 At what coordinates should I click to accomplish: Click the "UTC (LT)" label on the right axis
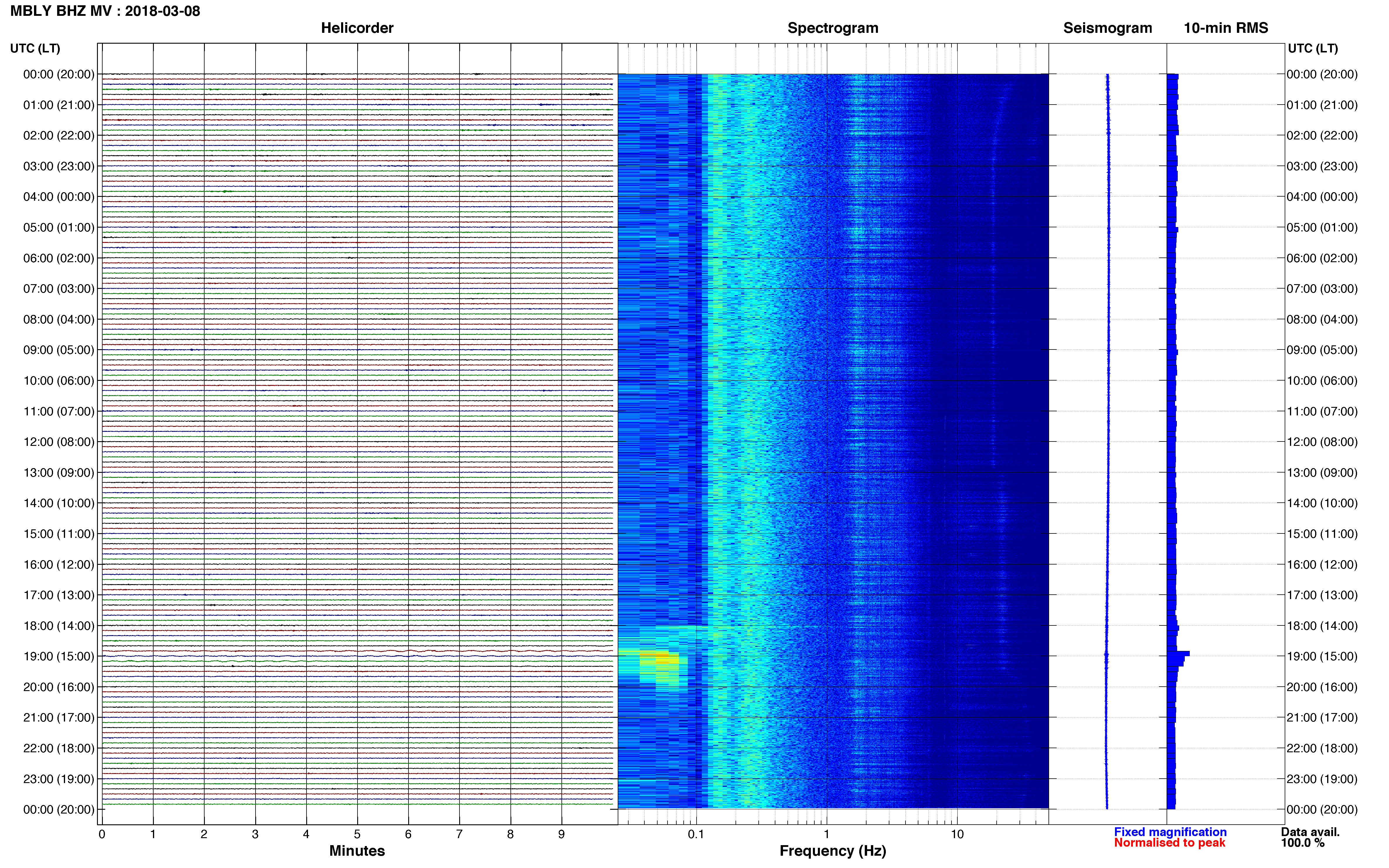tap(1313, 48)
